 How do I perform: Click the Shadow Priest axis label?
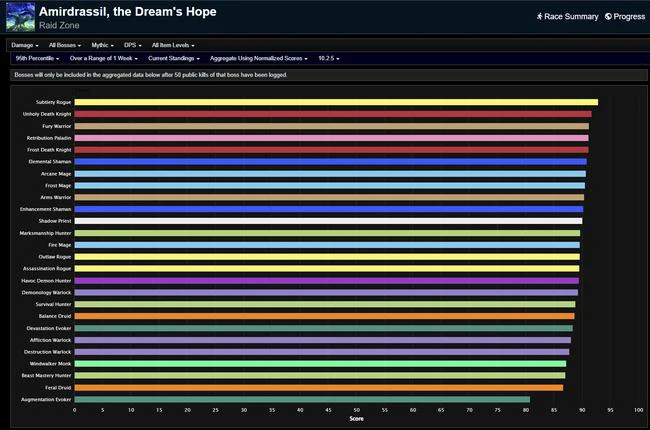[x=55, y=221]
